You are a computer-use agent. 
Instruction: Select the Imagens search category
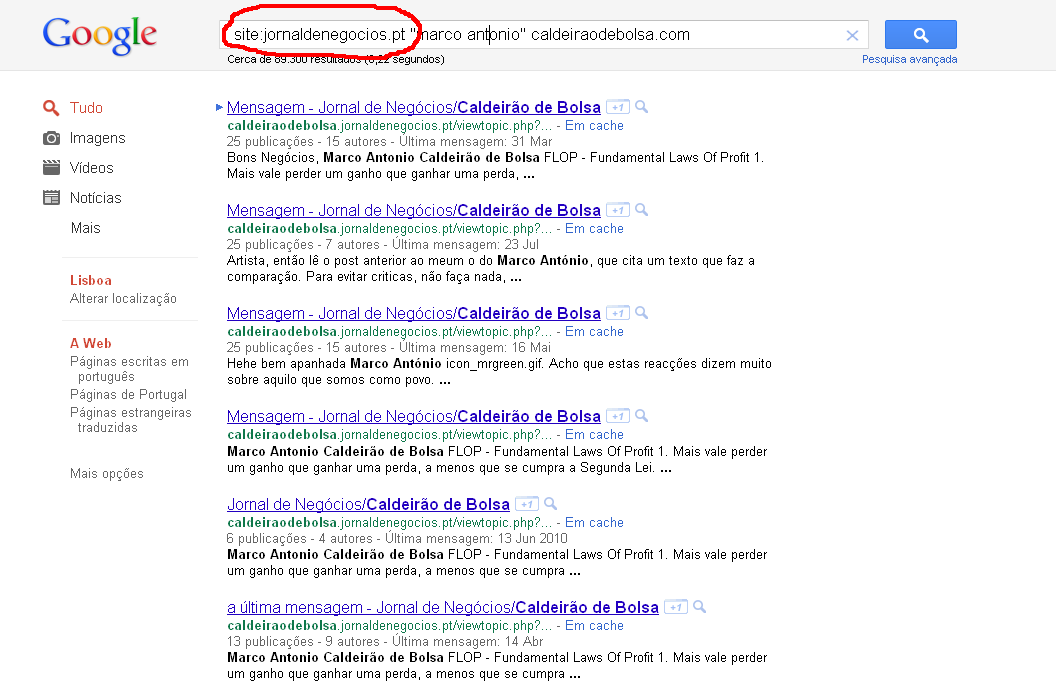pos(98,138)
